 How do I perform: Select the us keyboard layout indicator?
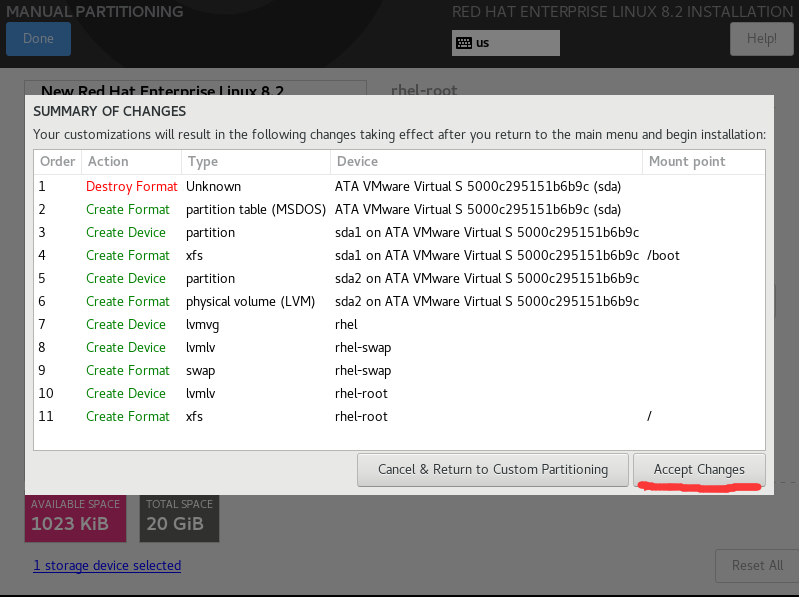[x=505, y=43]
